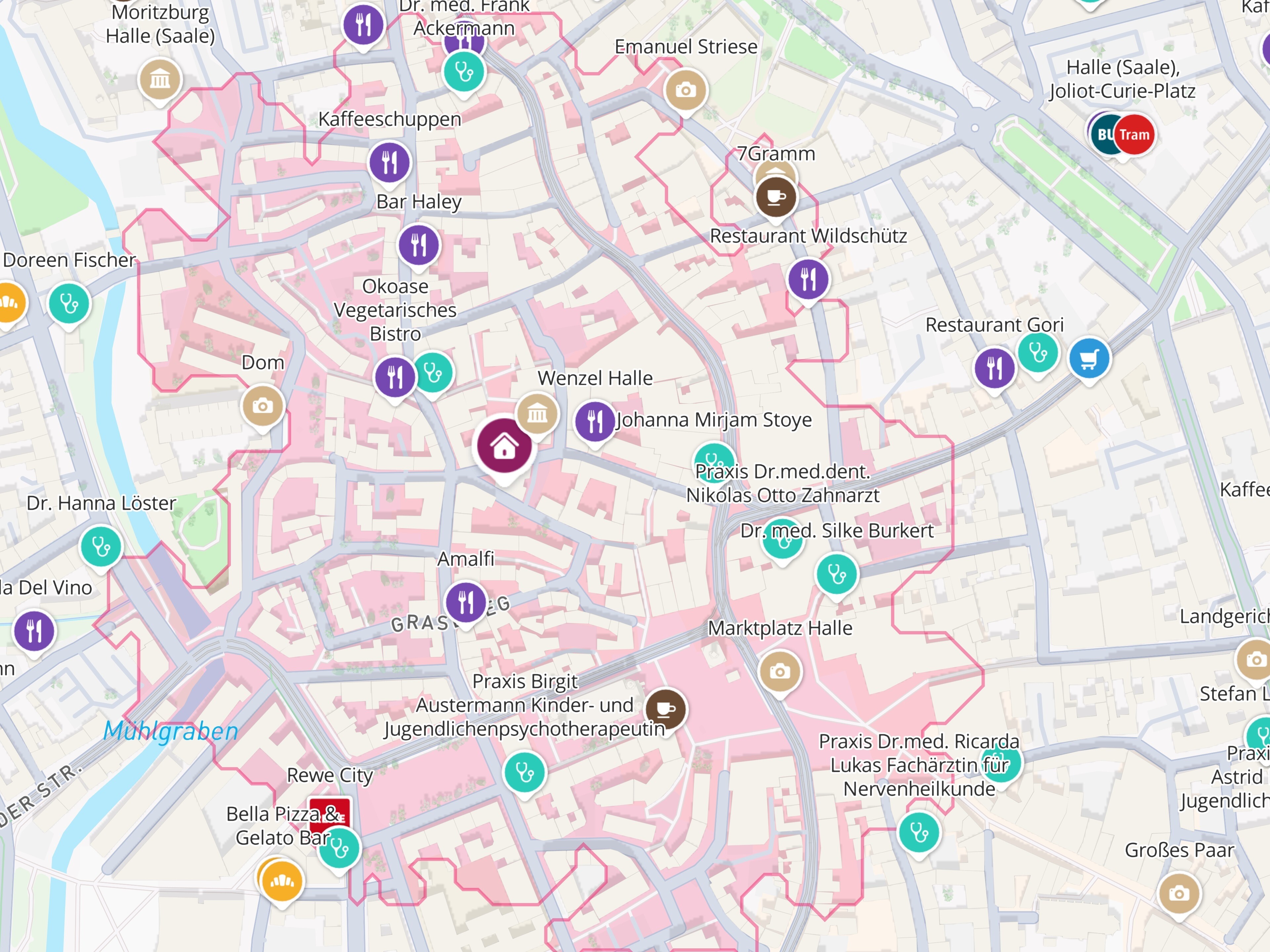This screenshot has height=952, width=1270.
Task: Select the Emanuel Striese camera pin
Action: pos(686,90)
